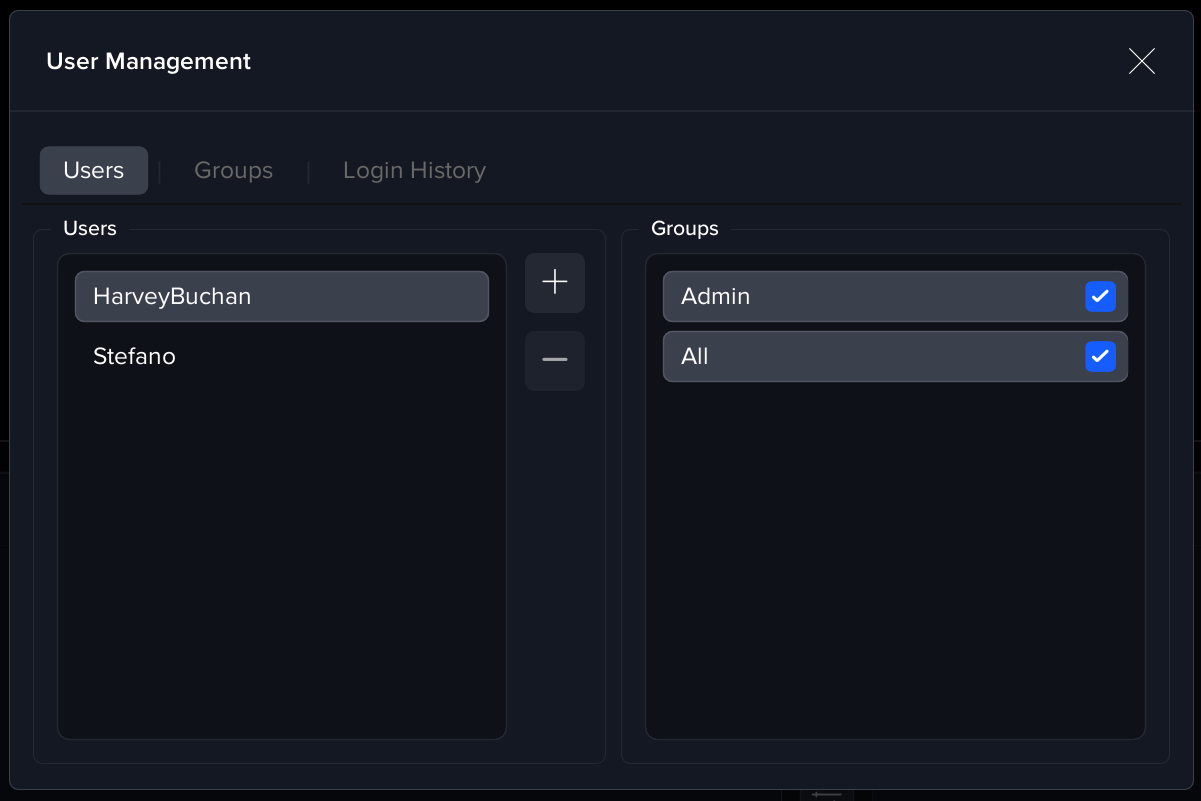Image resolution: width=1201 pixels, height=801 pixels.
Task: Click the arrow icon below the dialog
Action: (x=826, y=794)
